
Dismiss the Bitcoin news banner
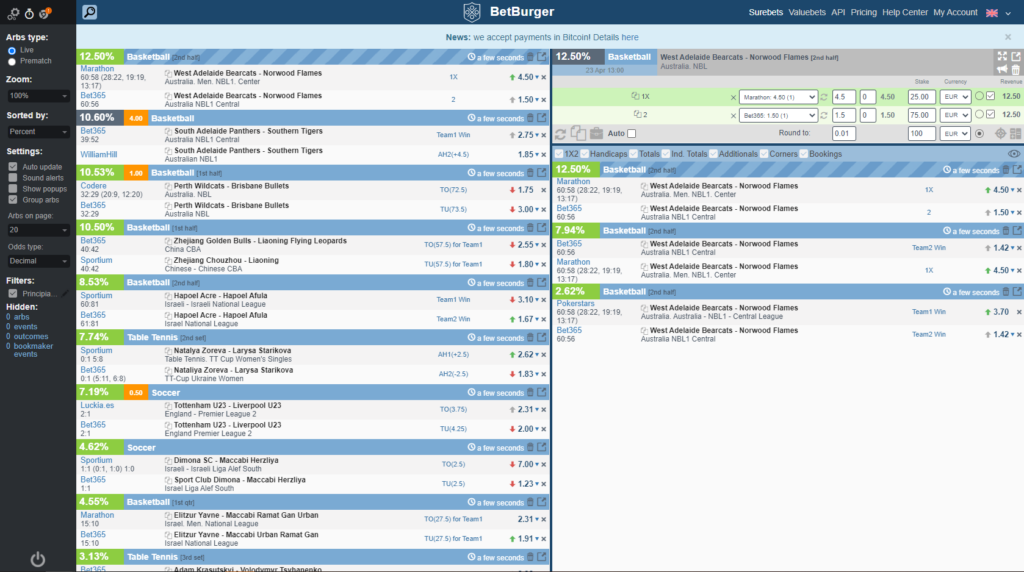pos(1008,37)
